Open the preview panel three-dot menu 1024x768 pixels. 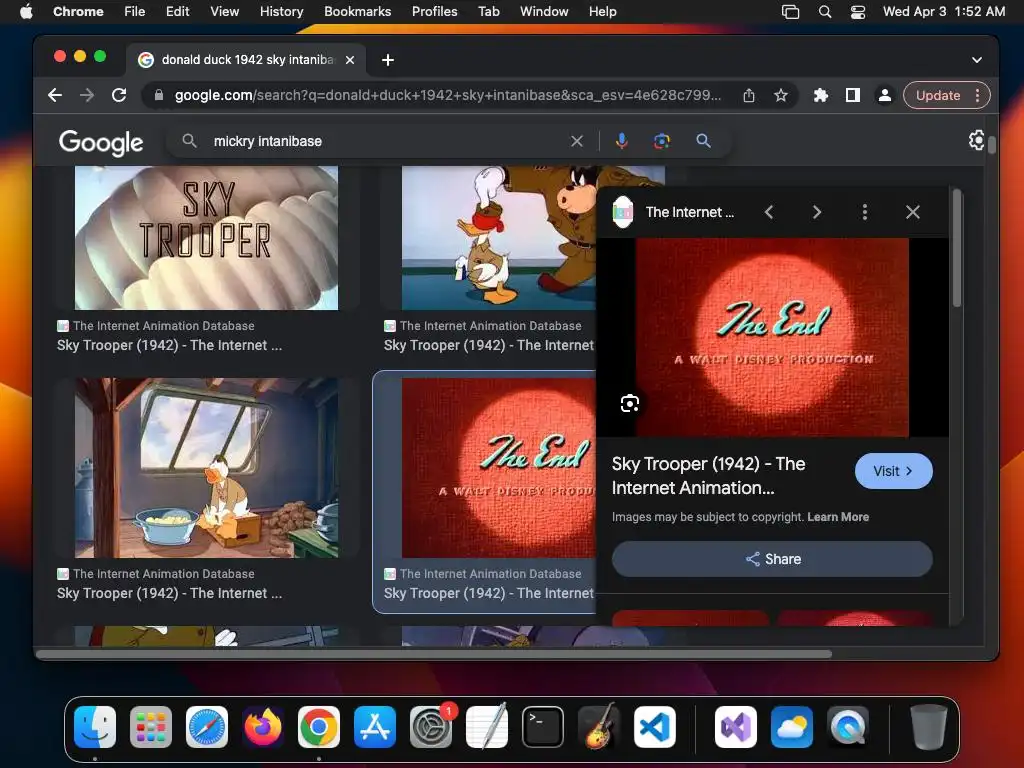pos(865,212)
